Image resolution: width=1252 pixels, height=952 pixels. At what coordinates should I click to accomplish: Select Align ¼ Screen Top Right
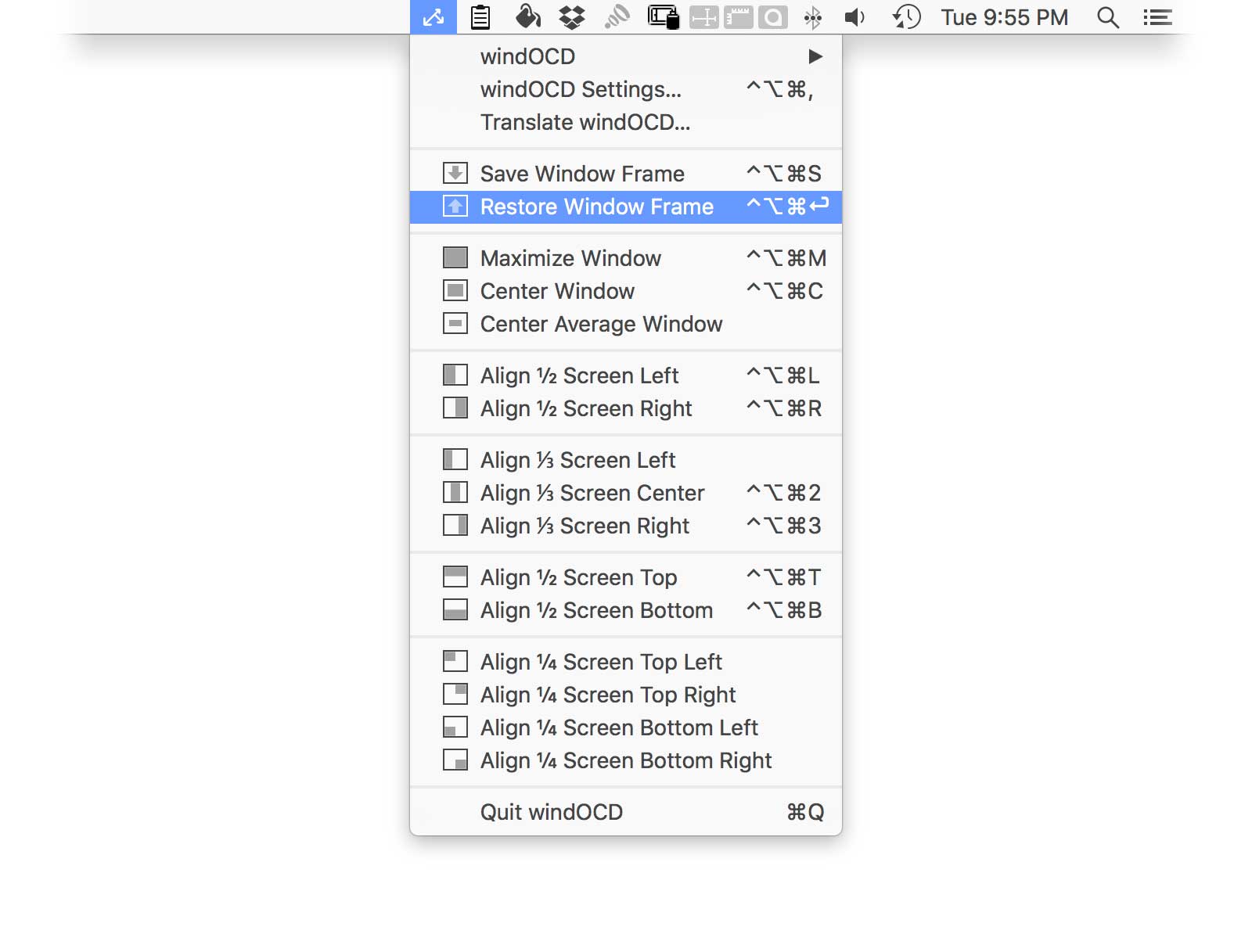(626, 695)
